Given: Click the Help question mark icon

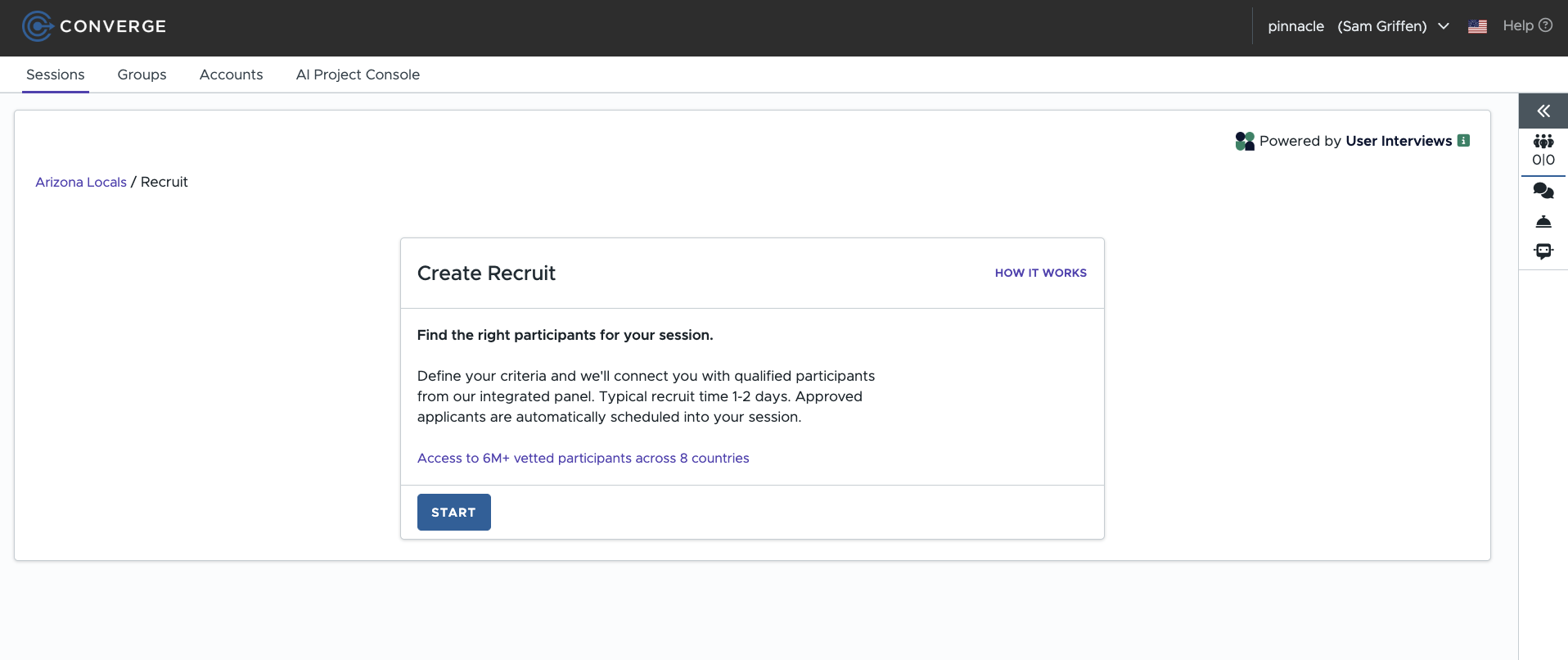Looking at the screenshot, I should click(1545, 25).
